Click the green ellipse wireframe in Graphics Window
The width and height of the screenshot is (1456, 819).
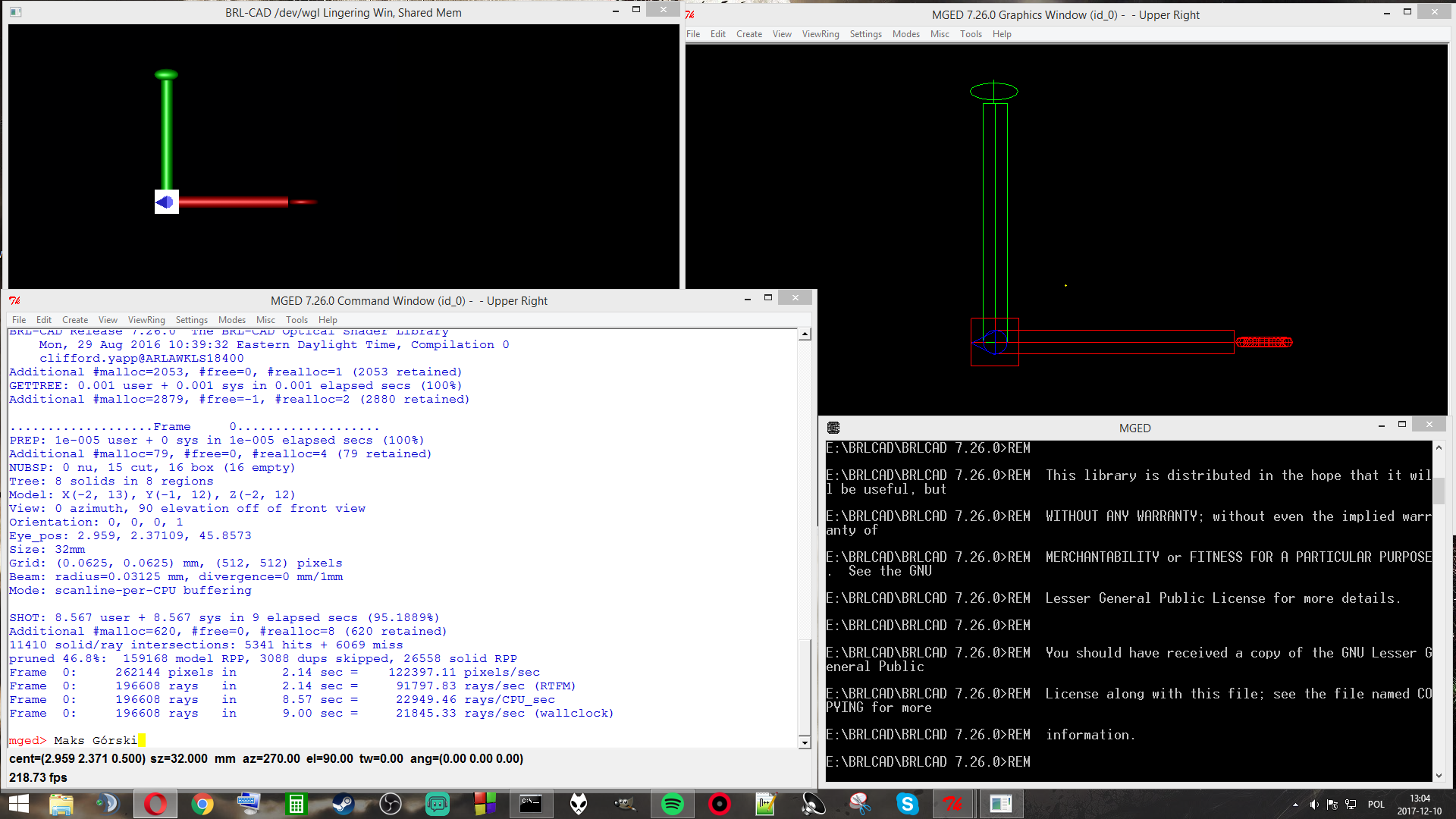[993, 91]
